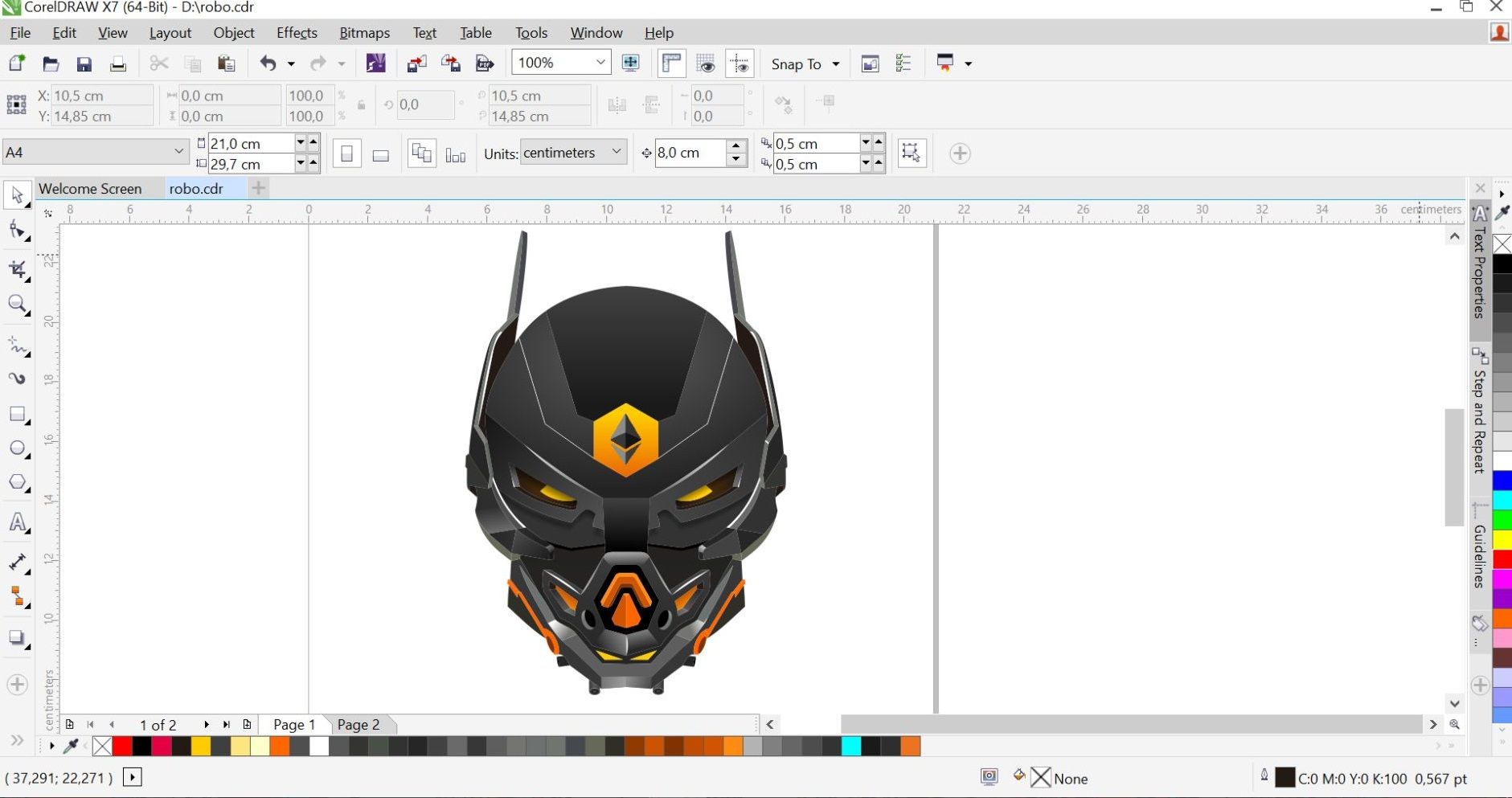Go to the last page arrow
1512x798 pixels.
point(227,725)
